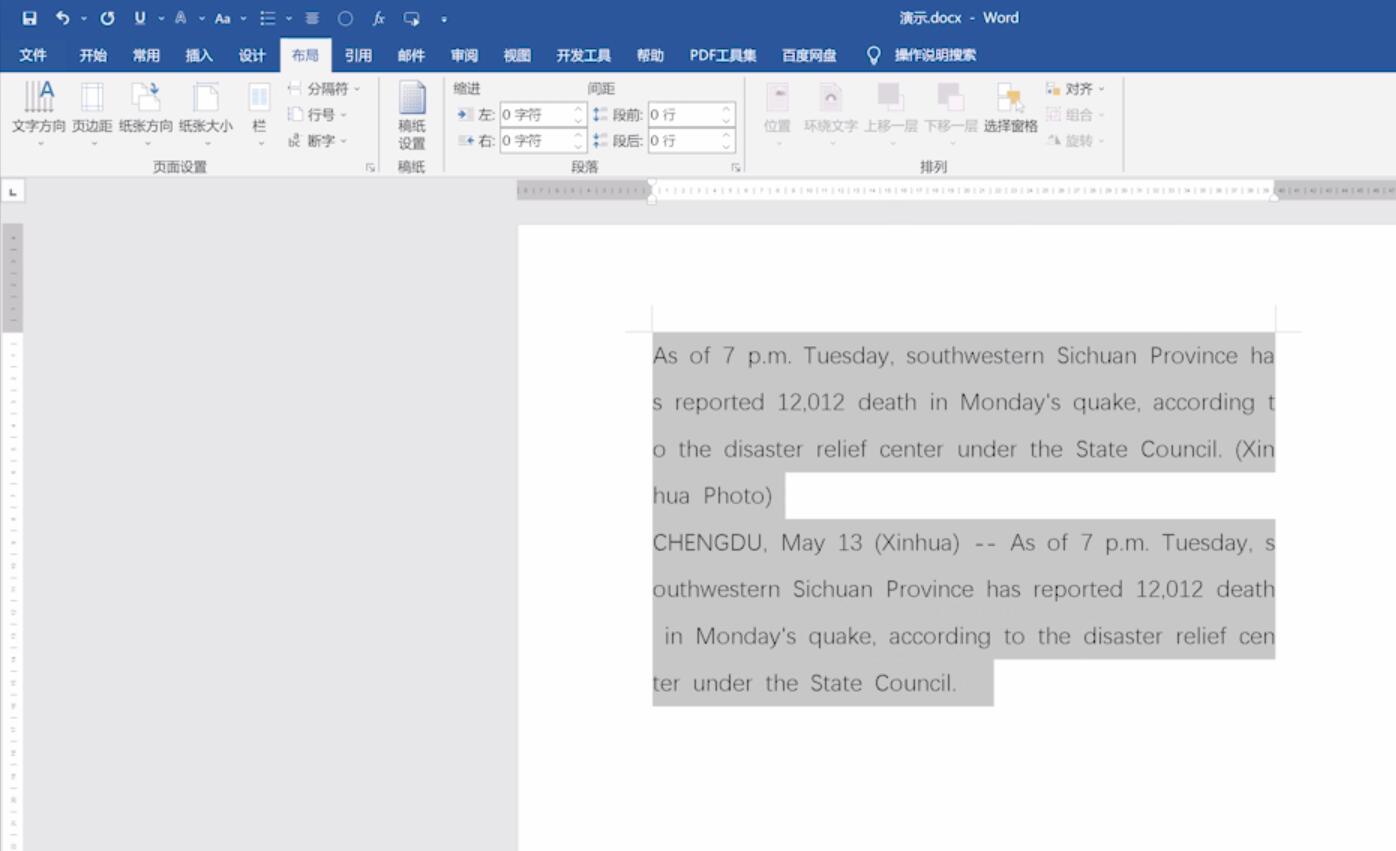Open the bullet list style dropdown arrow
Image resolution: width=1396 pixels, height=851 pixels.
coord(288,19)
